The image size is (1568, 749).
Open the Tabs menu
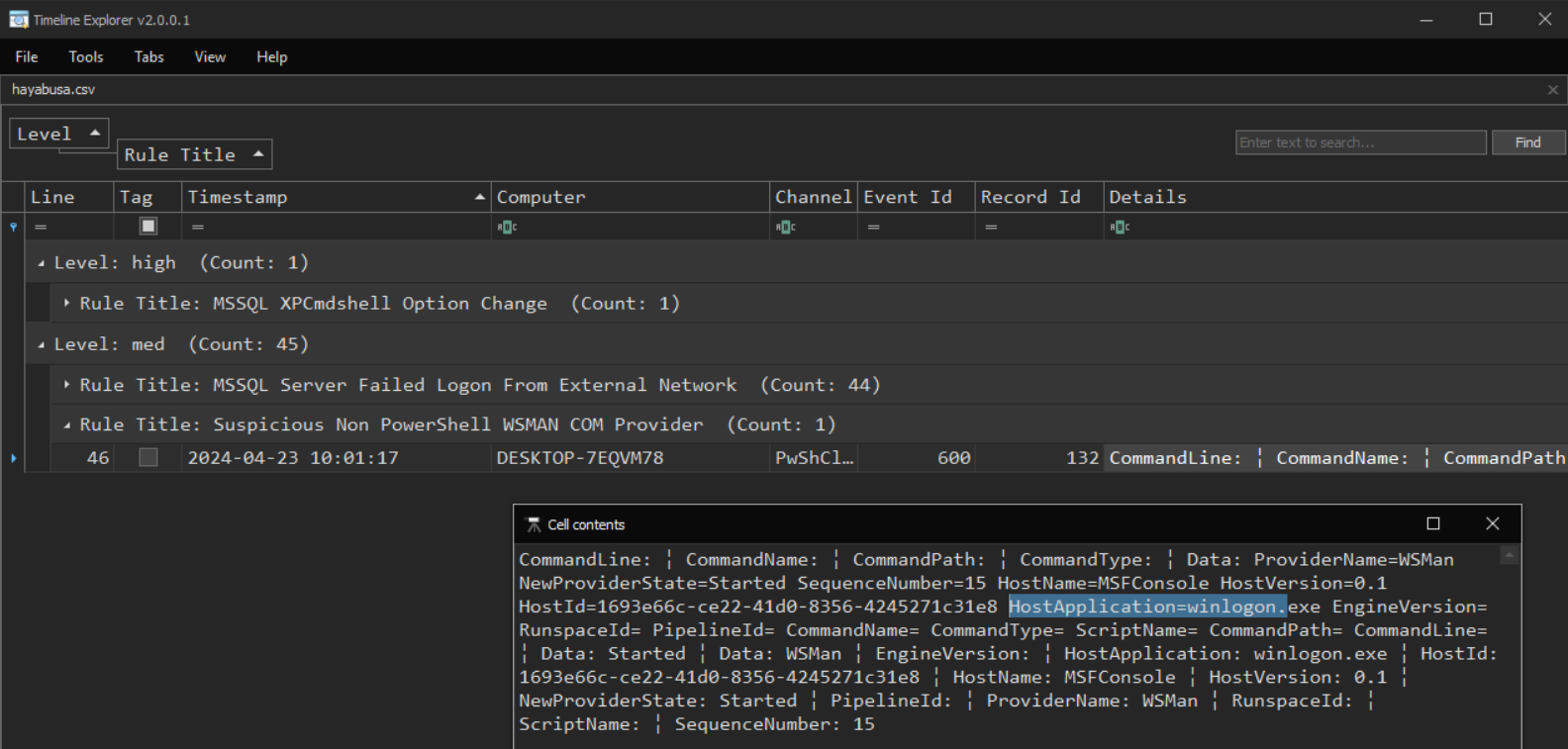point(149,57)
